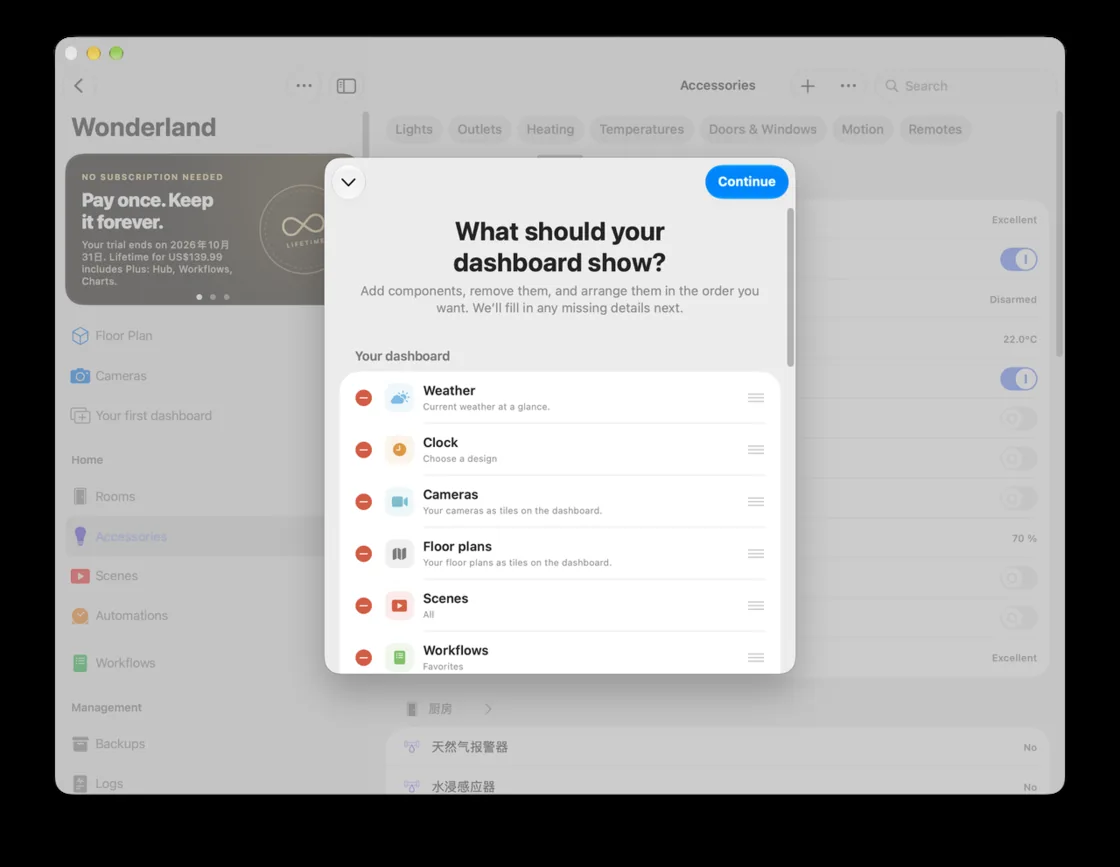Screen dimensions: 1120x867
Task: Click the Scenes reorder handle
Action: [x=756, y=606]
